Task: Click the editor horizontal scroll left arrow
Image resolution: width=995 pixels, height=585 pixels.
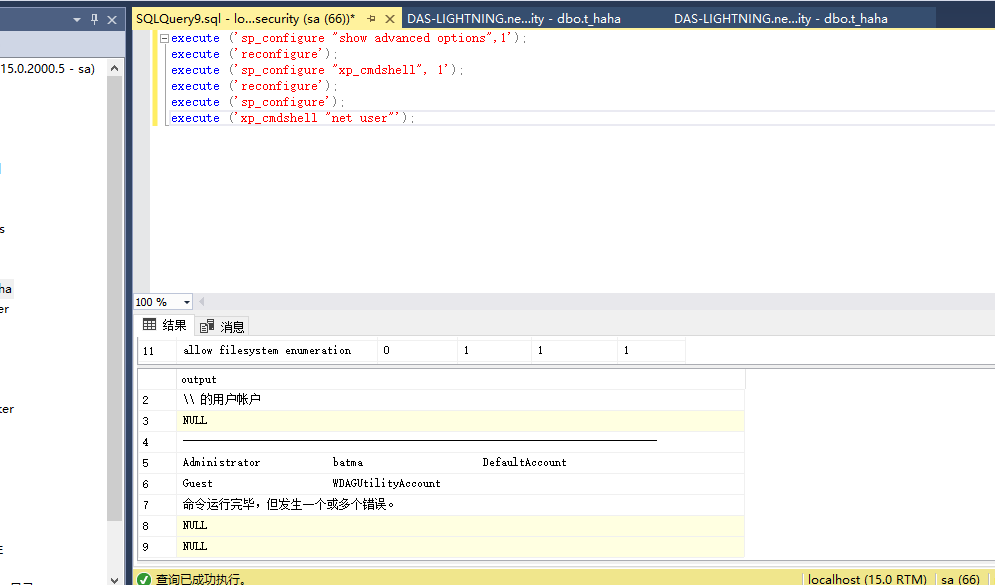Action: [202, 302]
